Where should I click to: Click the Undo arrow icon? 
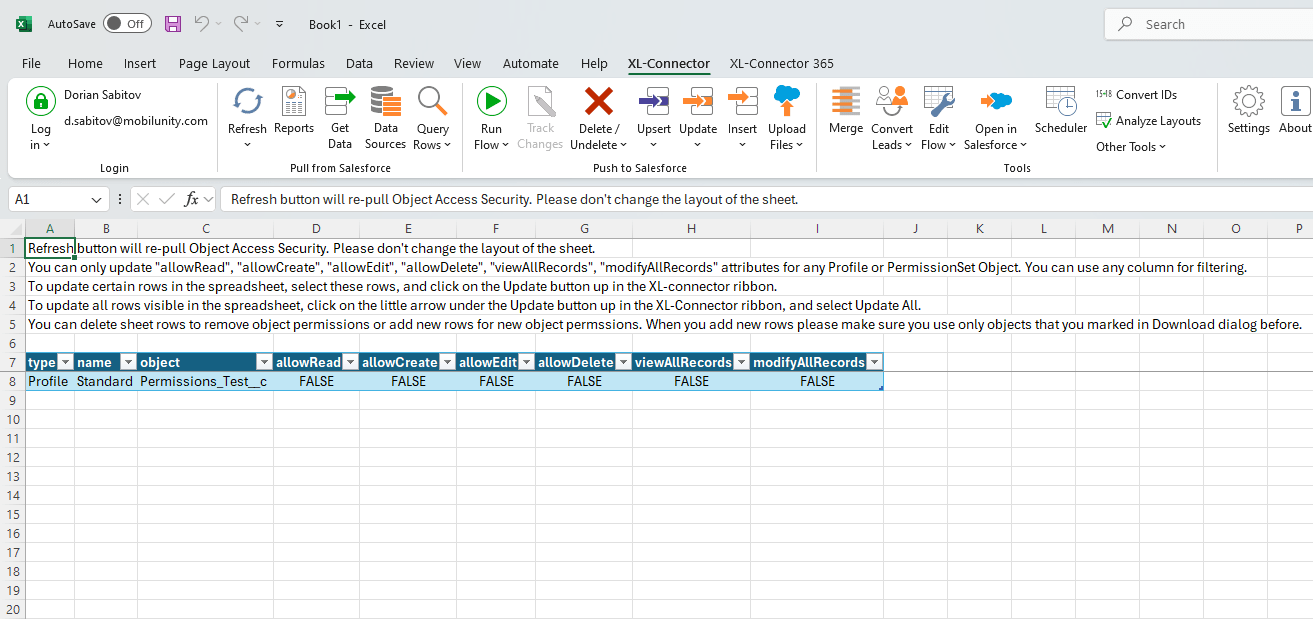click(202, 24)
